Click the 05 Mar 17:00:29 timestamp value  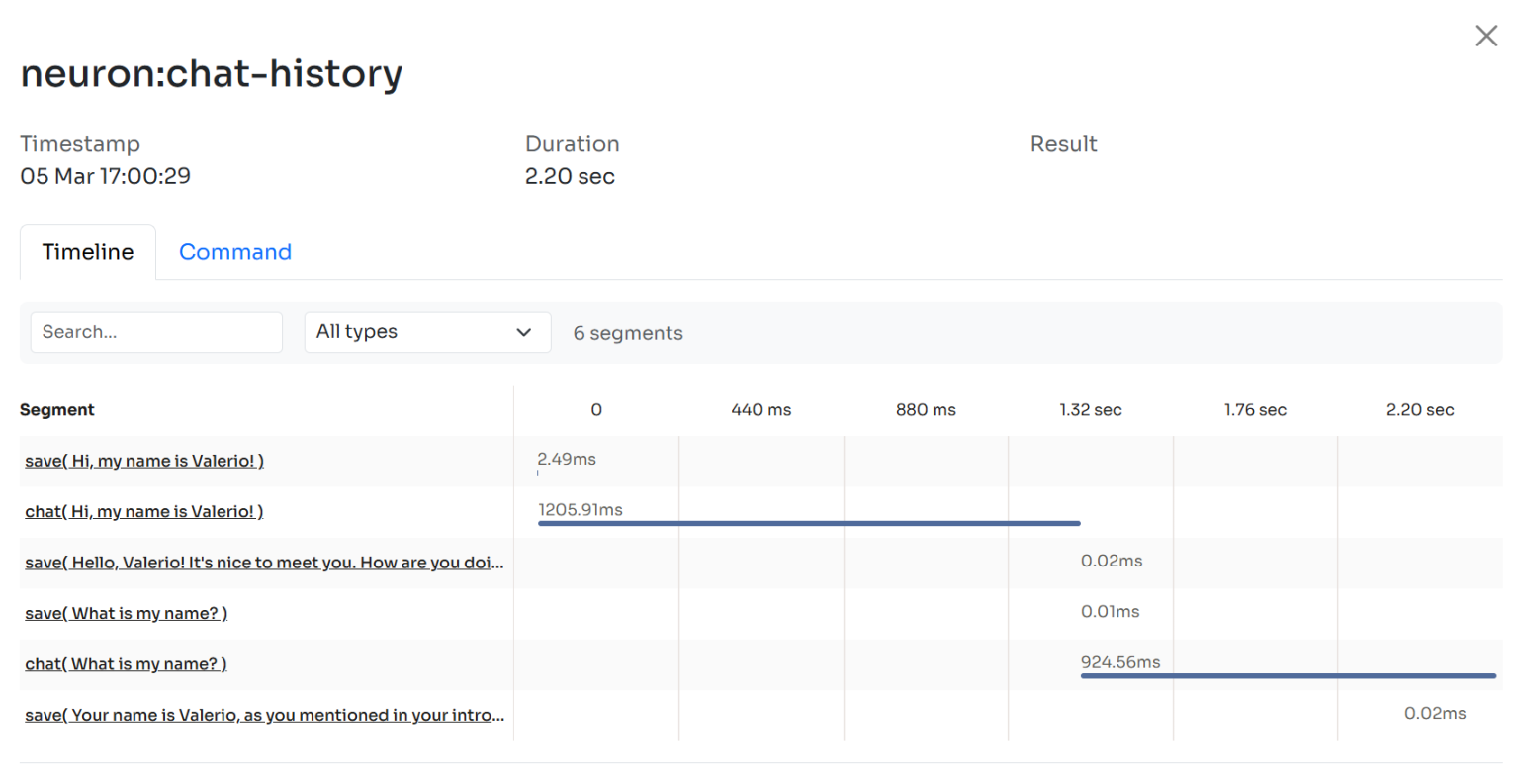click(106, 177)
